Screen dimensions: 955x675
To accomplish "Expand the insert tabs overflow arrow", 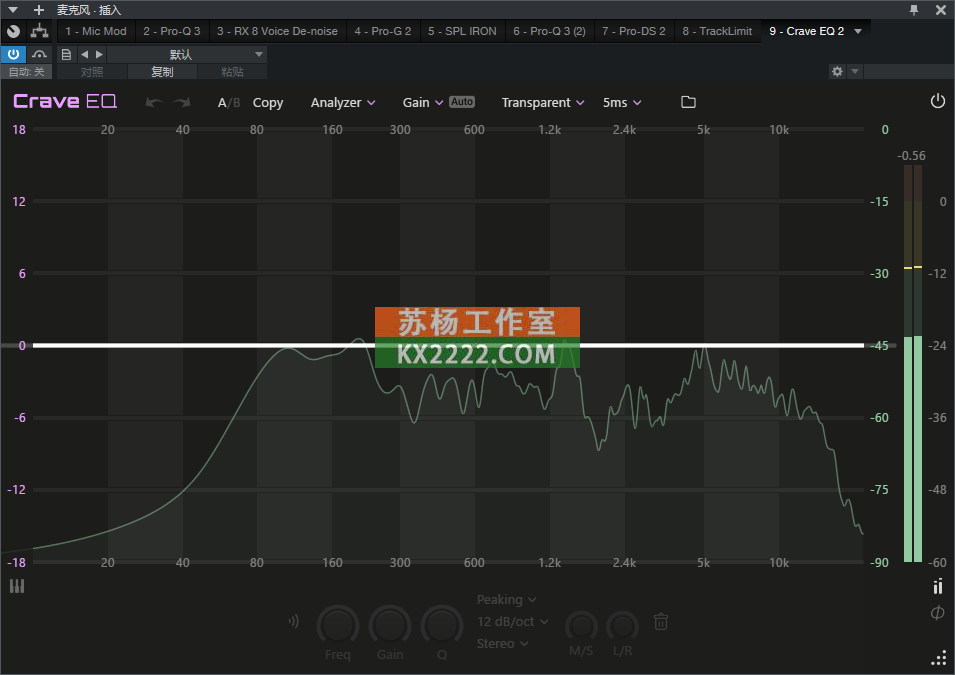I will click(x=858, y=31).
